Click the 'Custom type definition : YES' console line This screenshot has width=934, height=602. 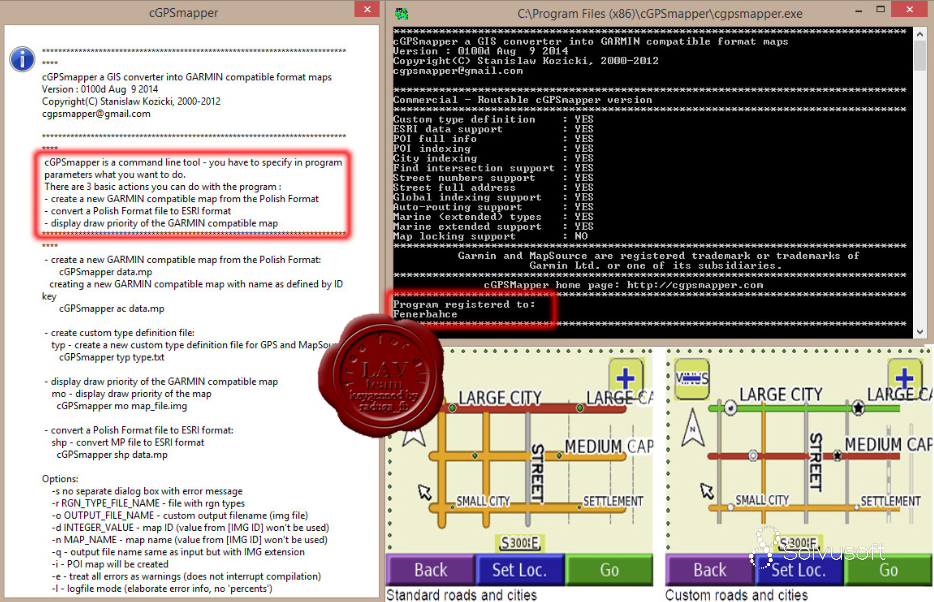[x=493, y=120]
